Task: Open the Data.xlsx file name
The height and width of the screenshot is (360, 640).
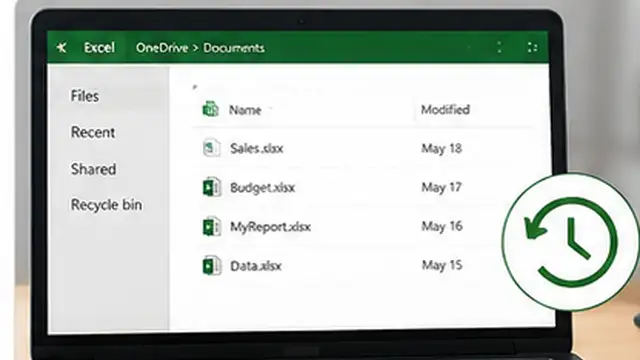Action: [256, 266]
